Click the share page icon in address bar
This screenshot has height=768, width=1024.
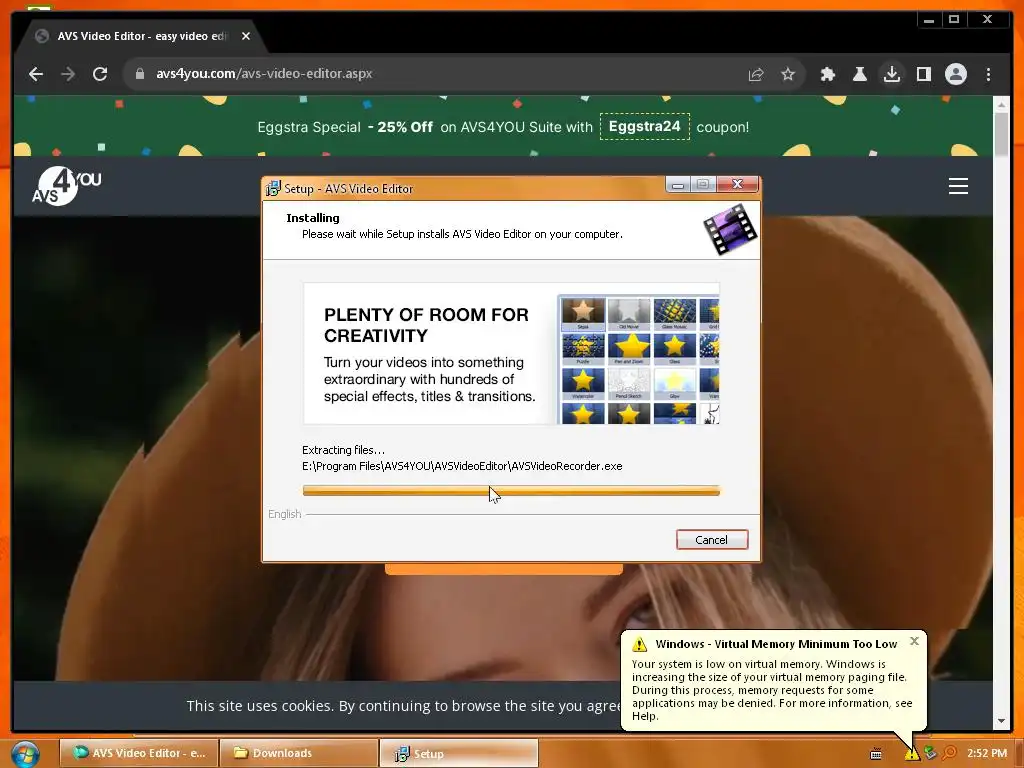tap(756, 74)
